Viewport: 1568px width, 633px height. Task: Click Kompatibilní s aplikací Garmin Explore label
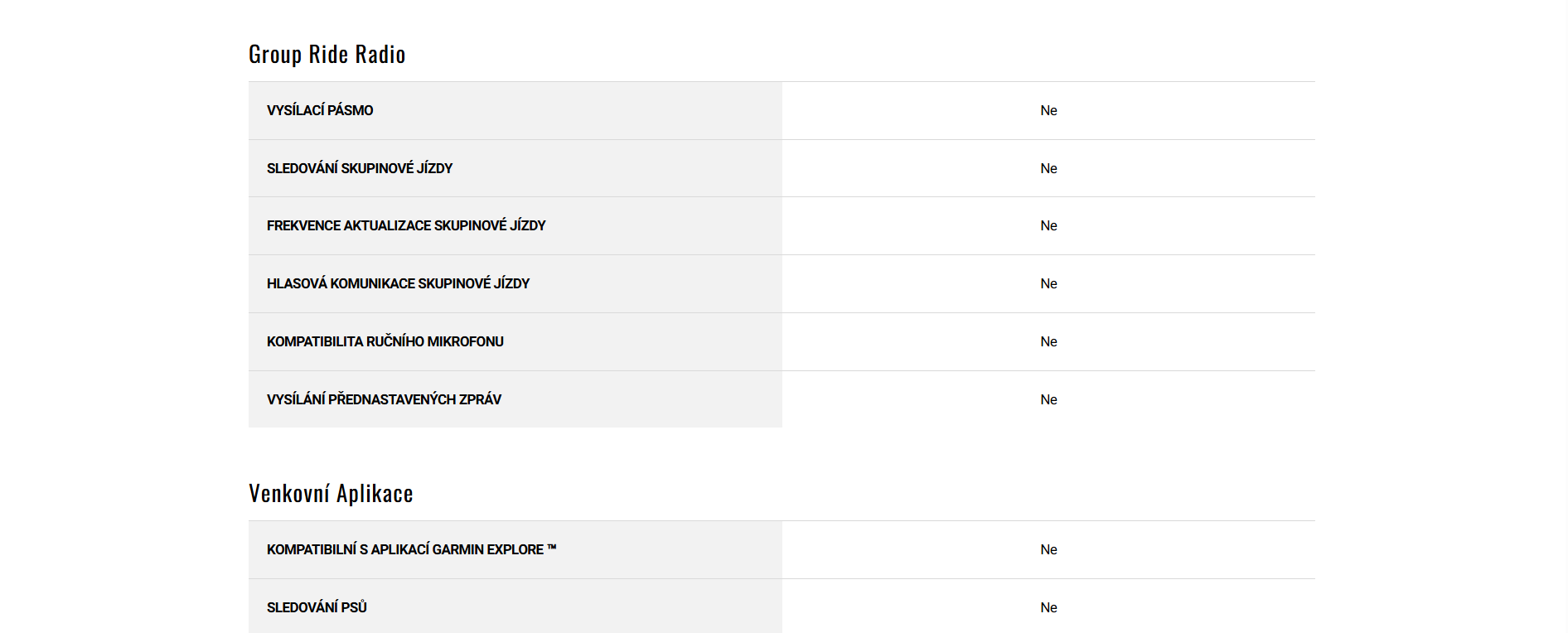tap(405, 549)
